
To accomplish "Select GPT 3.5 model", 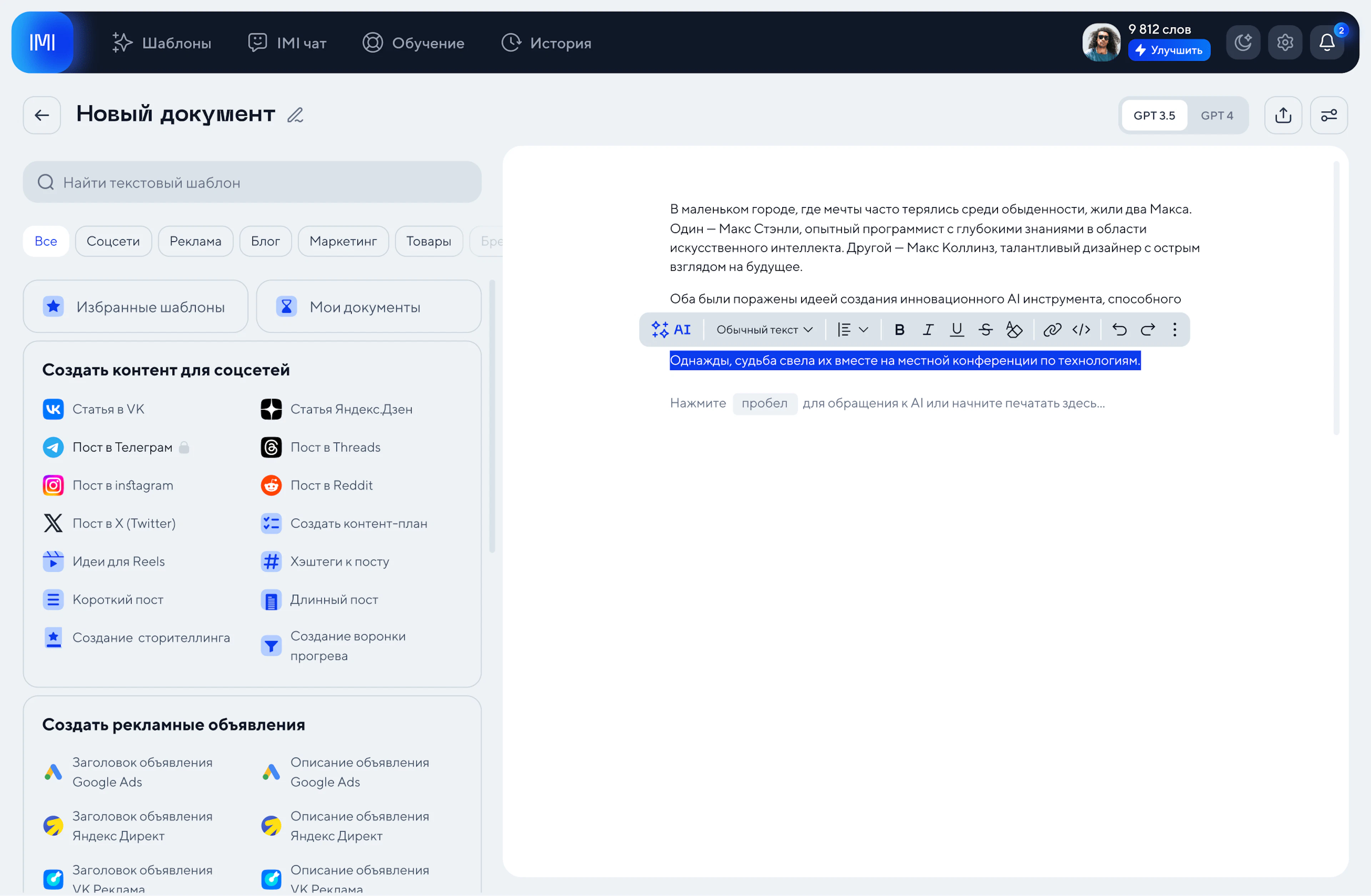I will coord(1154,115).
